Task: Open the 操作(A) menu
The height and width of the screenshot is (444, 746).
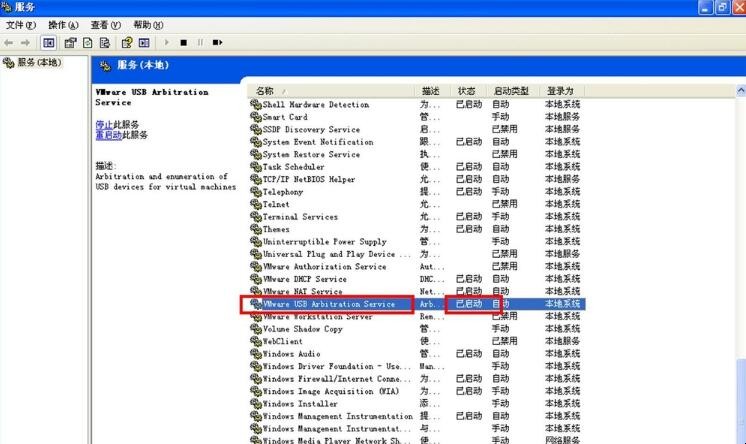Action: (63, 24)
